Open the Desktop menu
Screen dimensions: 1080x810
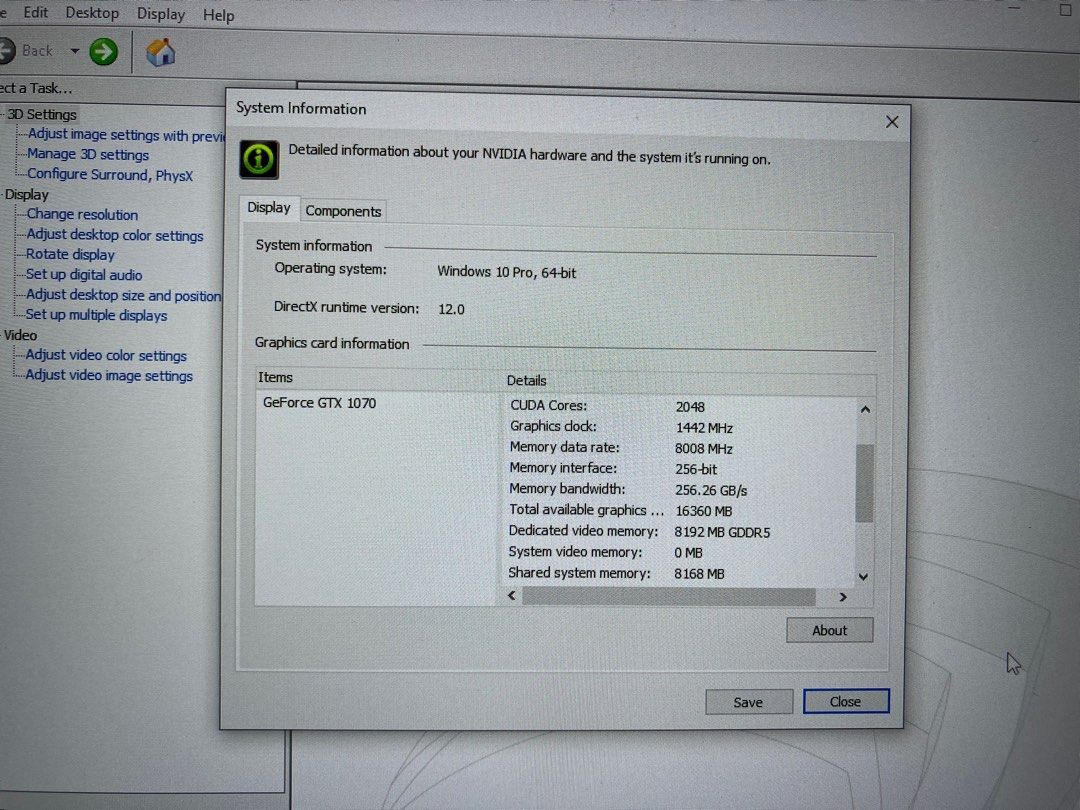point(92,13)
